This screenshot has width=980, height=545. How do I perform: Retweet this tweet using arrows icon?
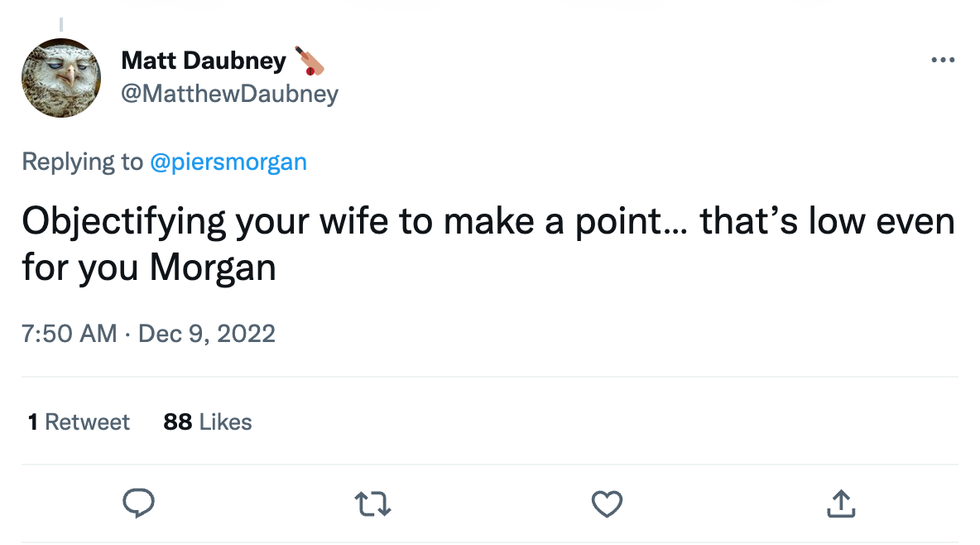(373, 504)
